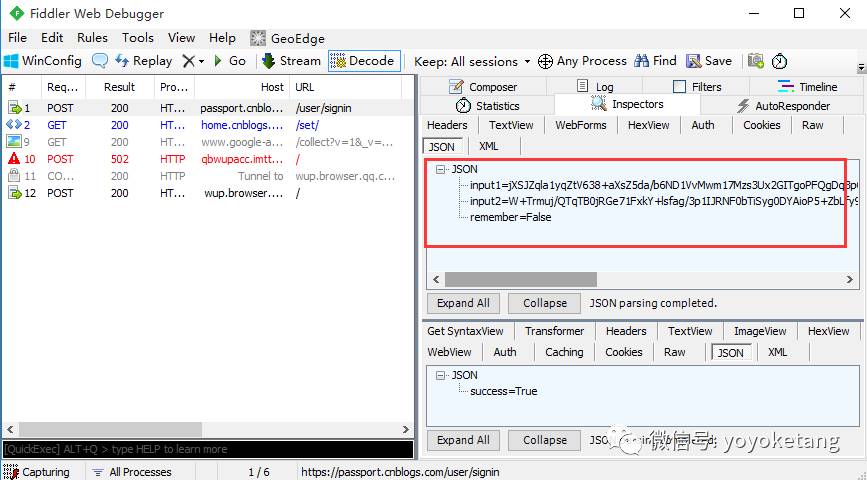
Task: Select request XML tab
Action: pos(488,147)
